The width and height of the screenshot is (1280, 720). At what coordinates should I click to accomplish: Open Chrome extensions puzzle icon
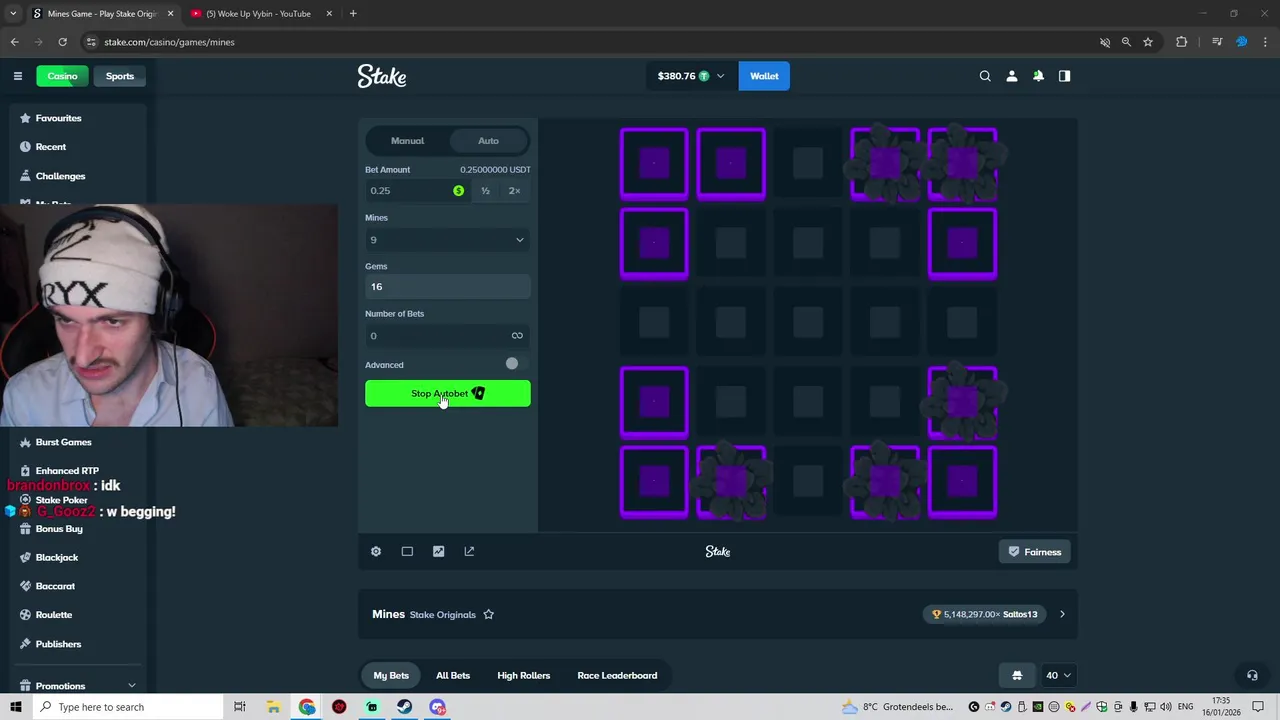[1181, 42]
